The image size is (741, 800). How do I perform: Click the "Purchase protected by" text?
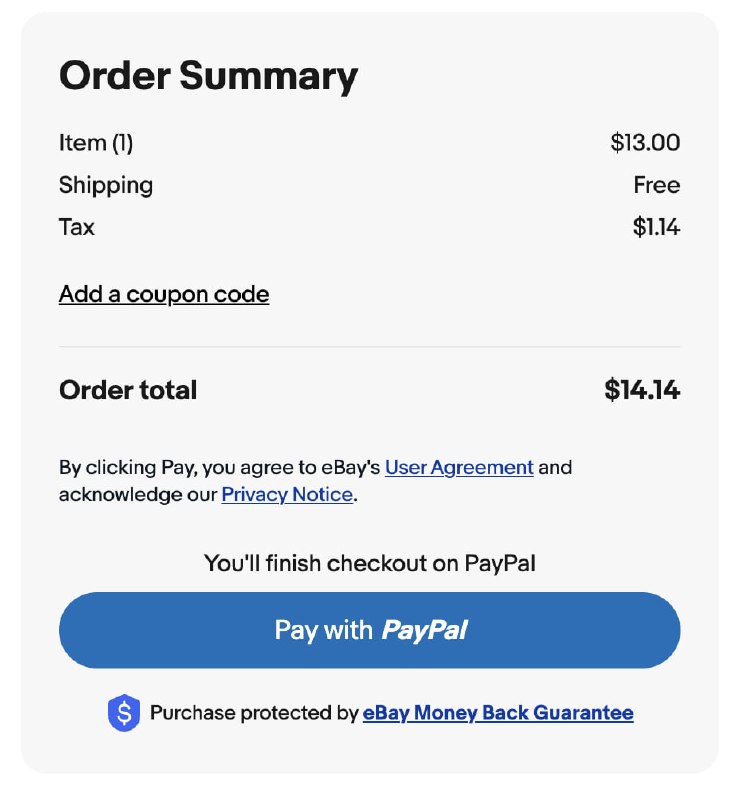tap(254, 713)
